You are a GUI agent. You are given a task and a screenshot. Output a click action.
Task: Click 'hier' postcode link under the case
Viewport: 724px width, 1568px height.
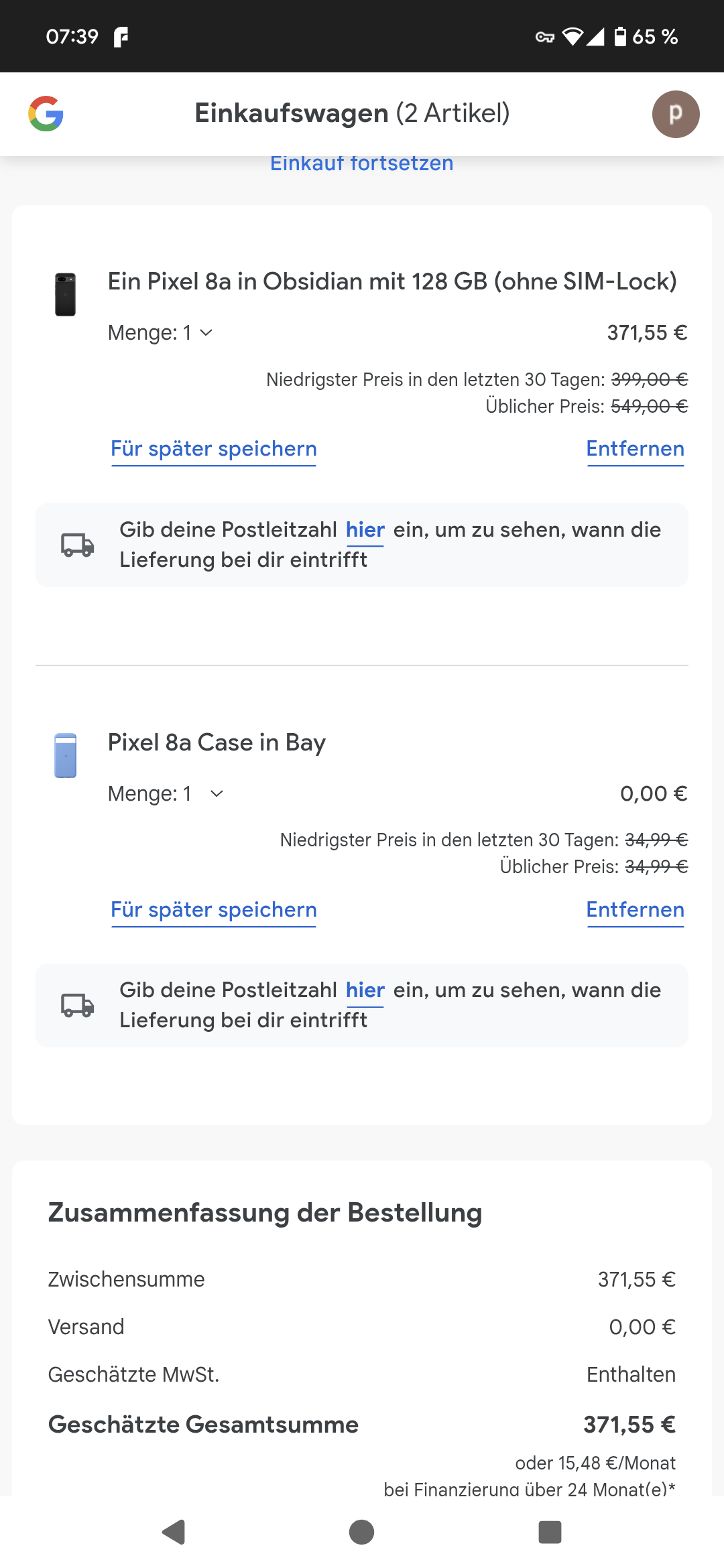point(365,990)
